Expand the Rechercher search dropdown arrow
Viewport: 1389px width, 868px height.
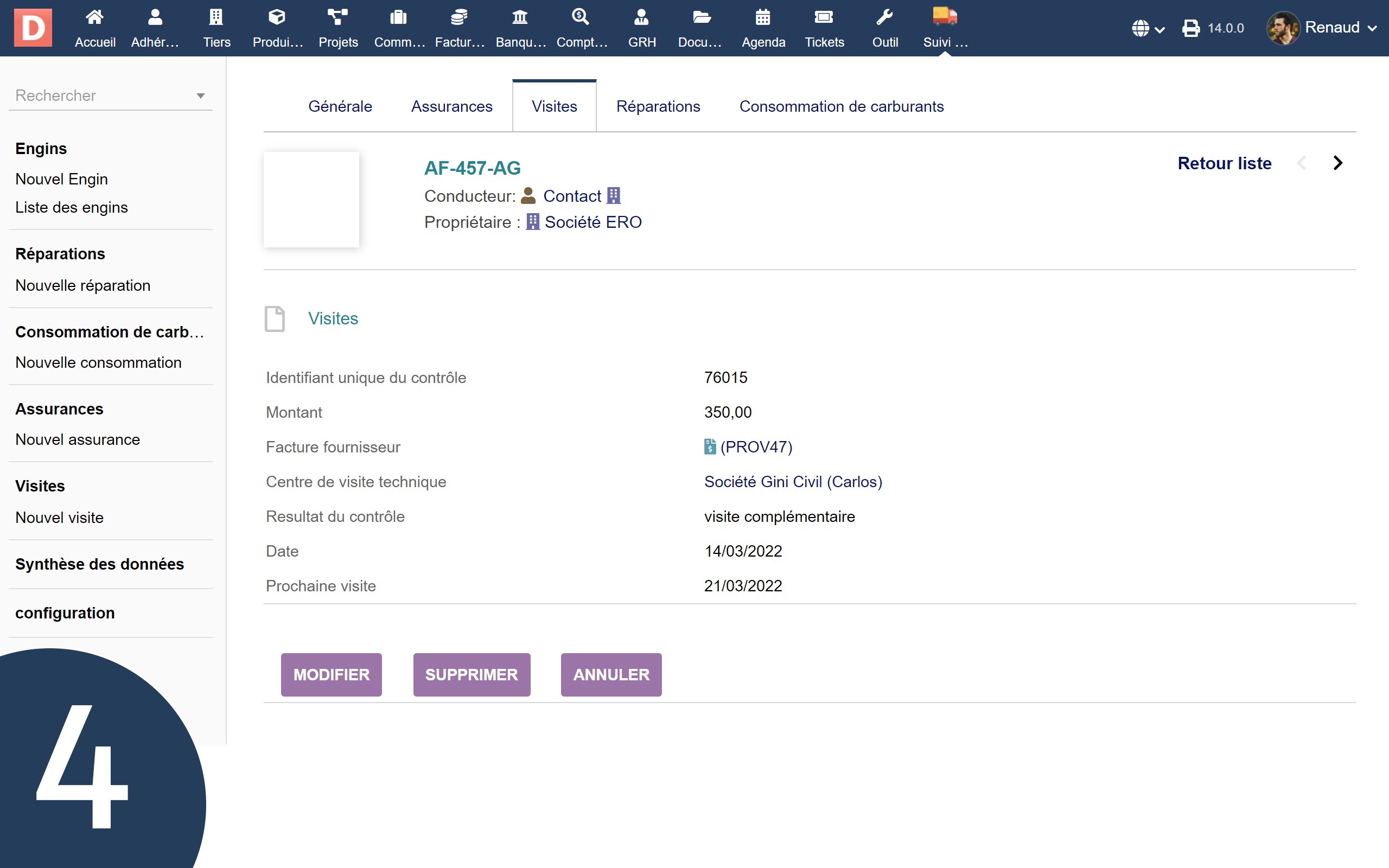pyautogui.click(x=200, y=96)
